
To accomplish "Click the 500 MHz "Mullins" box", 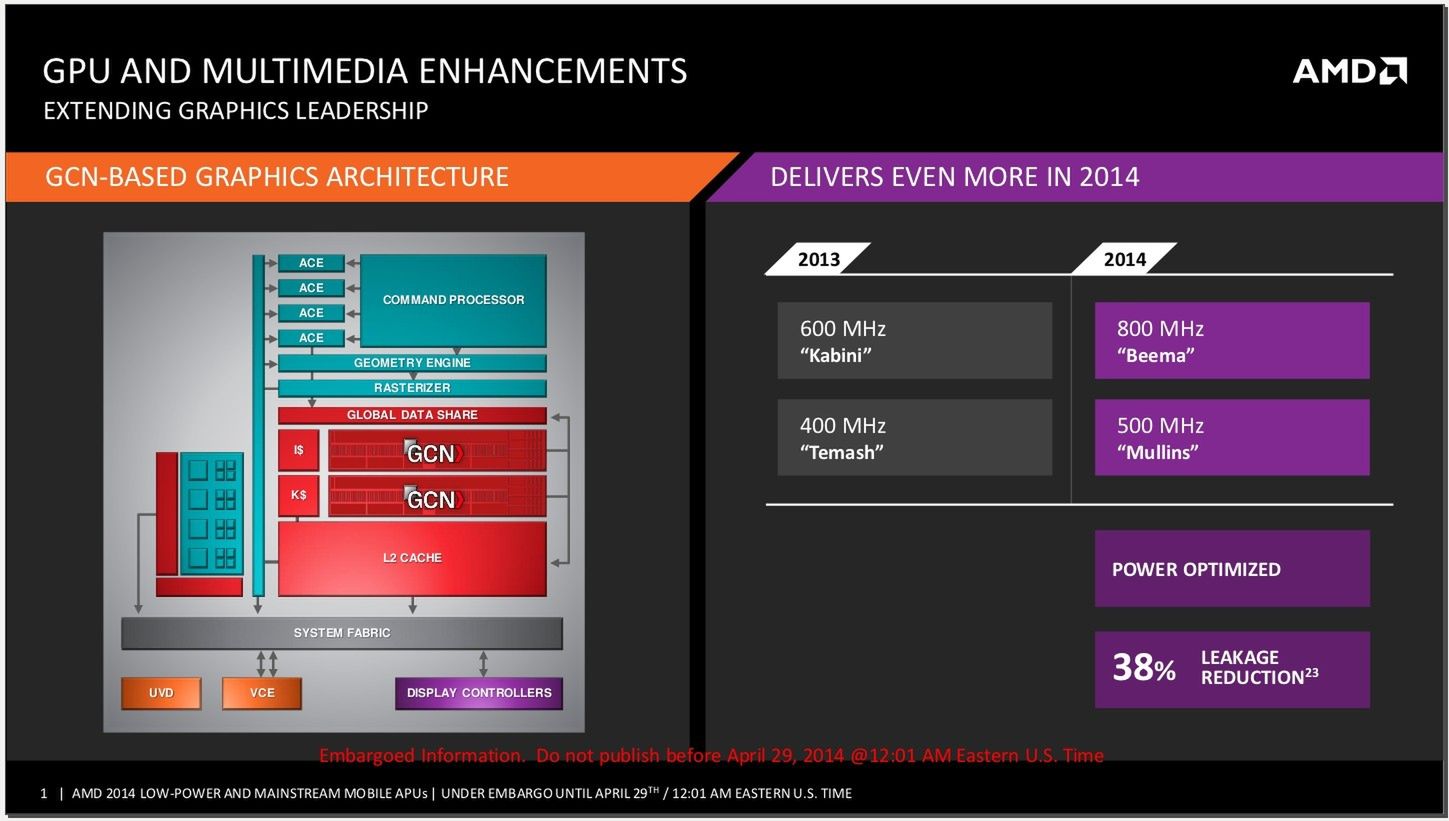I will click(x=1232, y=438).
